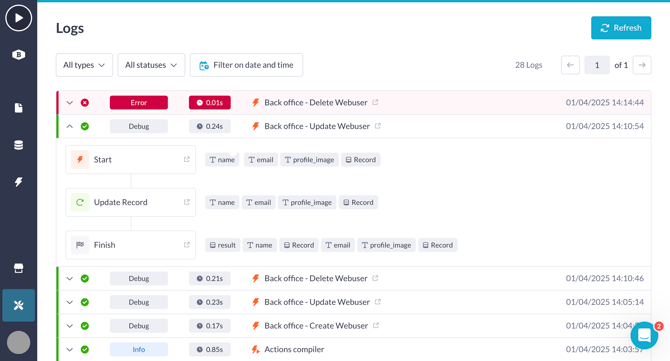Image resolution: width=670 pixels, height=361 pixels.
Task: Open external link for Update Webuser 14:05:14
Action: (x=378, y=302)
